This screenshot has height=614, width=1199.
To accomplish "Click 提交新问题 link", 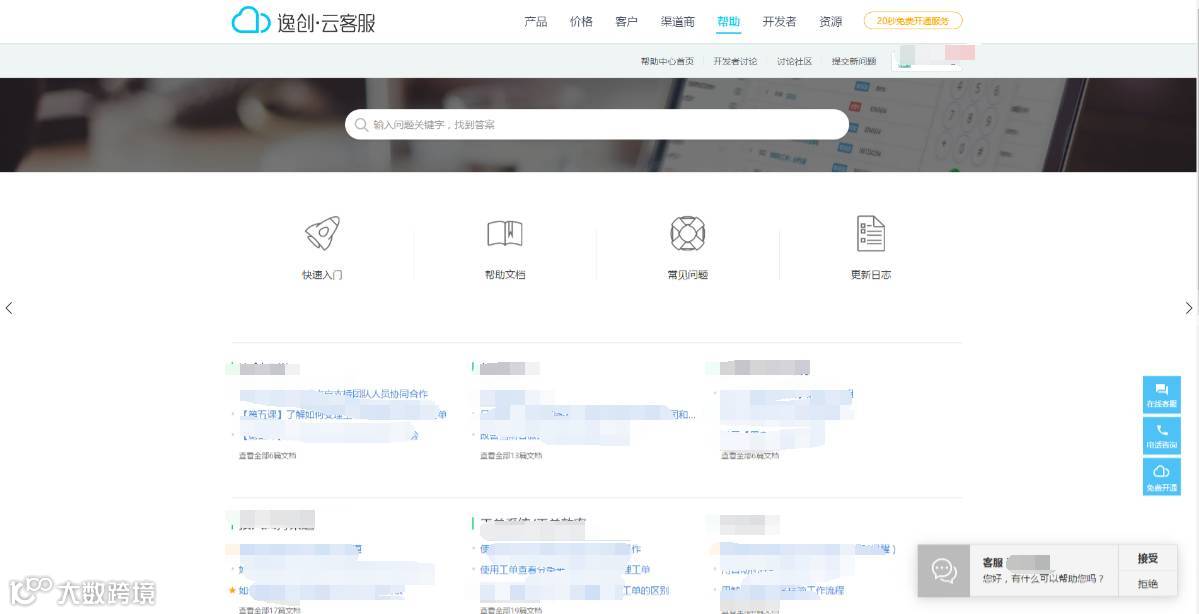I will pos(854,61).
